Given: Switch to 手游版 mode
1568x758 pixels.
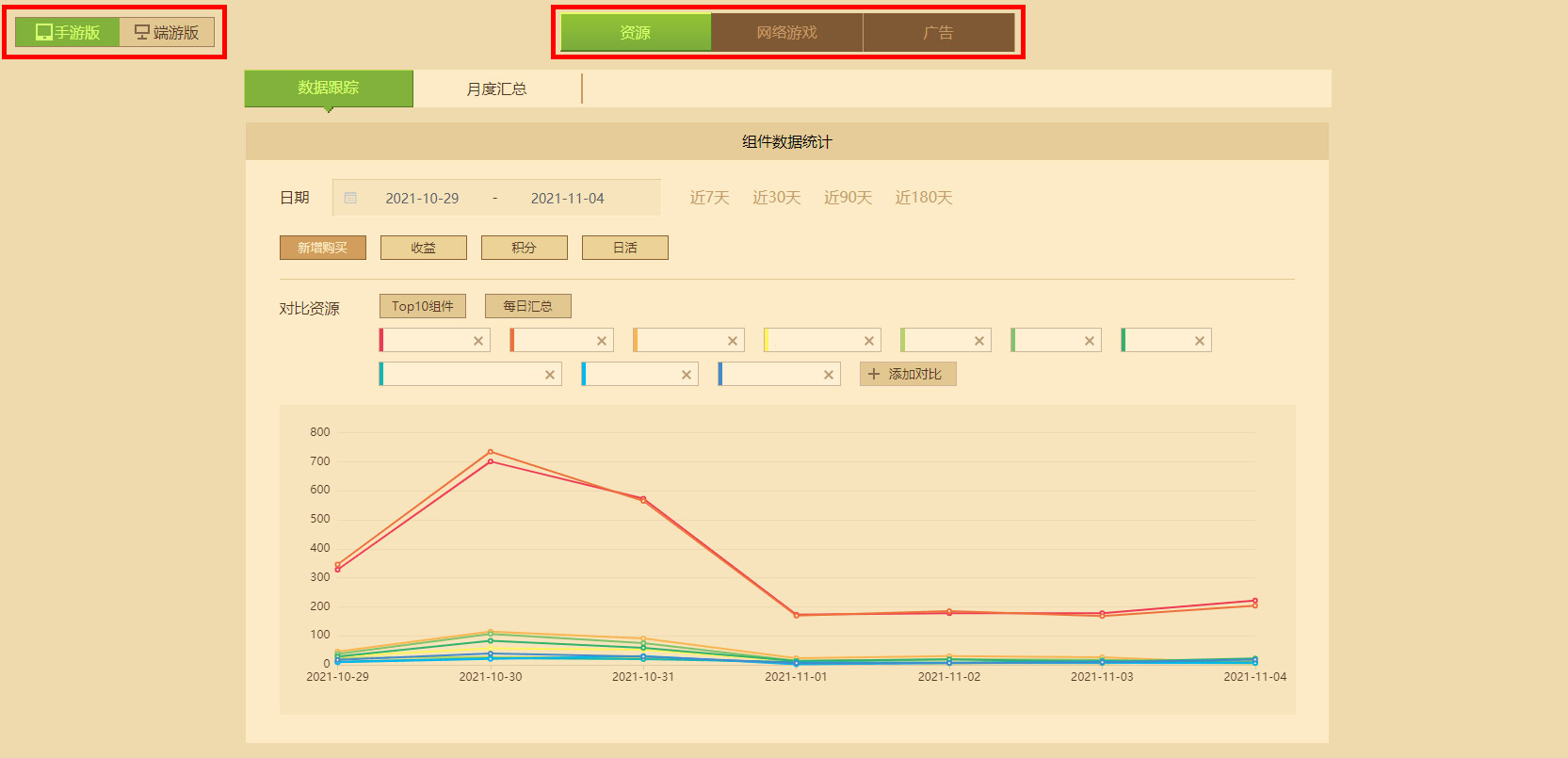Looking at the screenshot, I should coord(68,32).
